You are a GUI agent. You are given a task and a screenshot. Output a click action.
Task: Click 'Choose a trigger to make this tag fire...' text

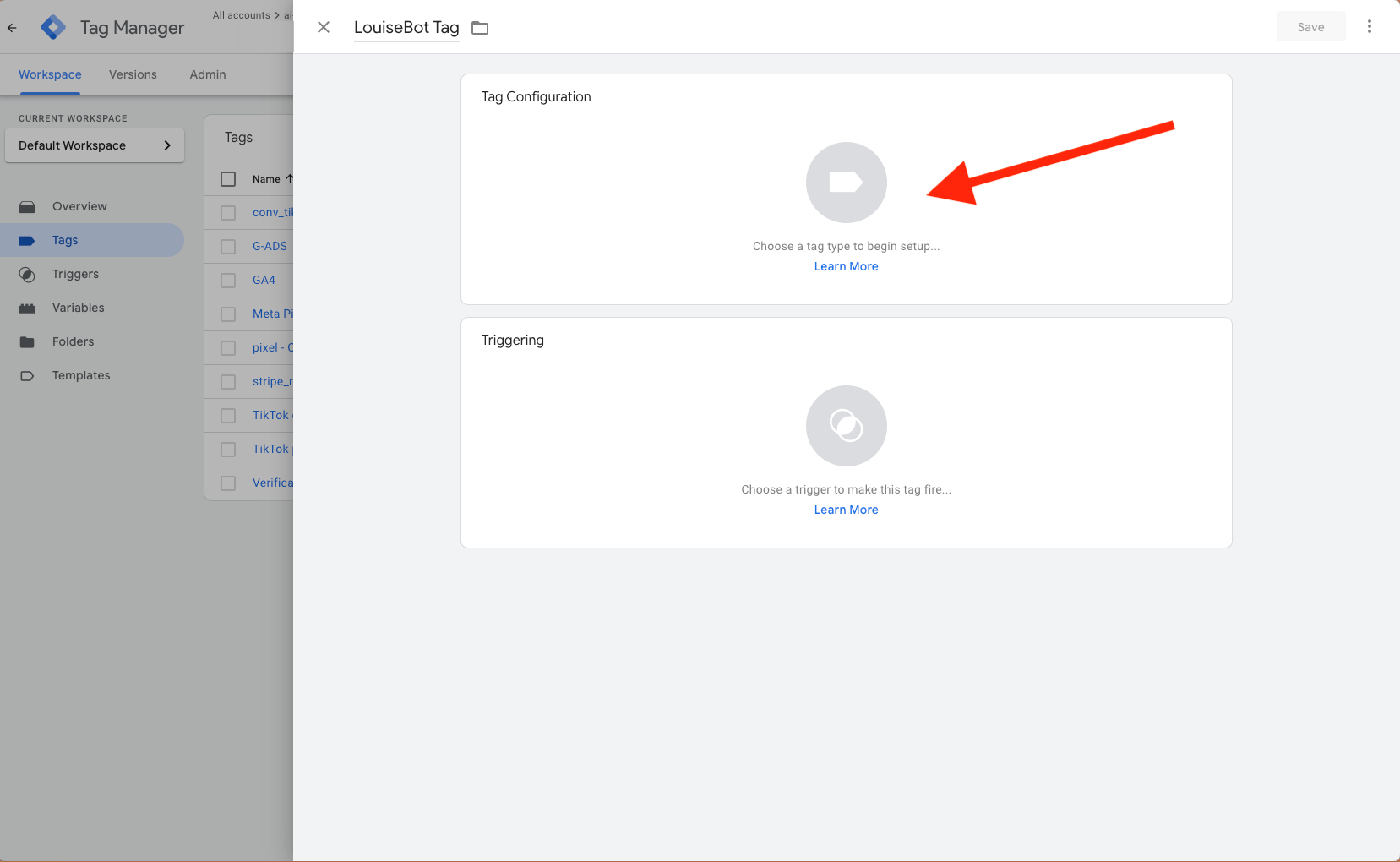(846, 489)
